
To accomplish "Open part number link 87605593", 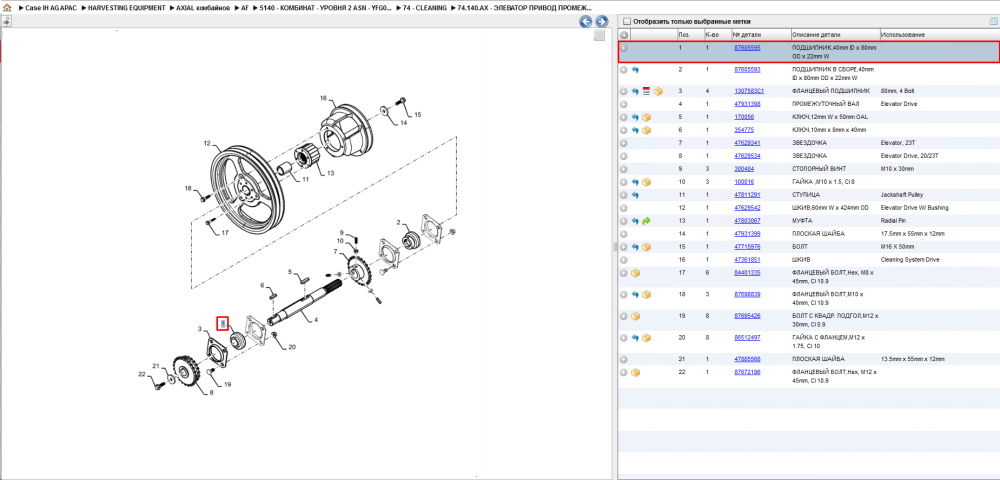I will click(747, 69).
